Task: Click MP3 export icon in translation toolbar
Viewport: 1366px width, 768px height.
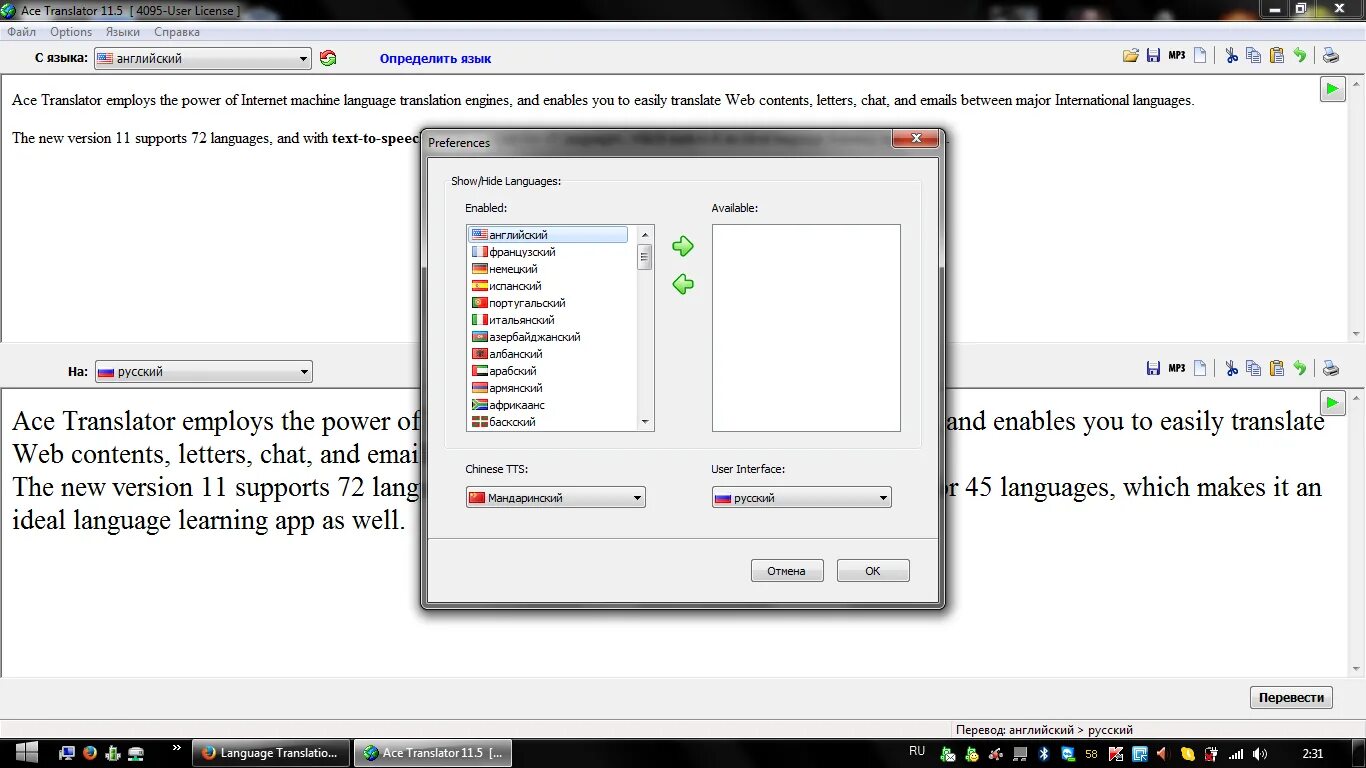Action: 1177,368
